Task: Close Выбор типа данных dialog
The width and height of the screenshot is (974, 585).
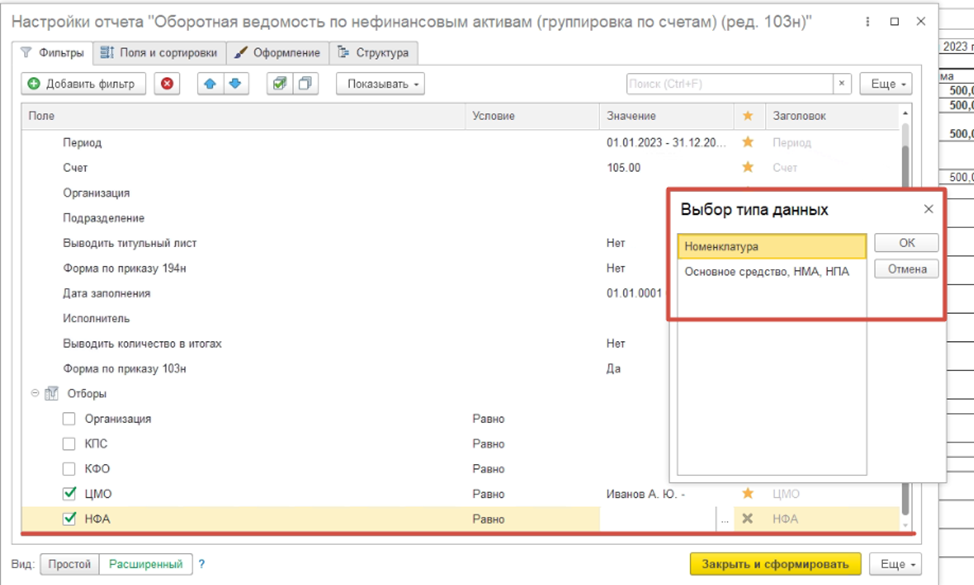Action: (928, 209)
